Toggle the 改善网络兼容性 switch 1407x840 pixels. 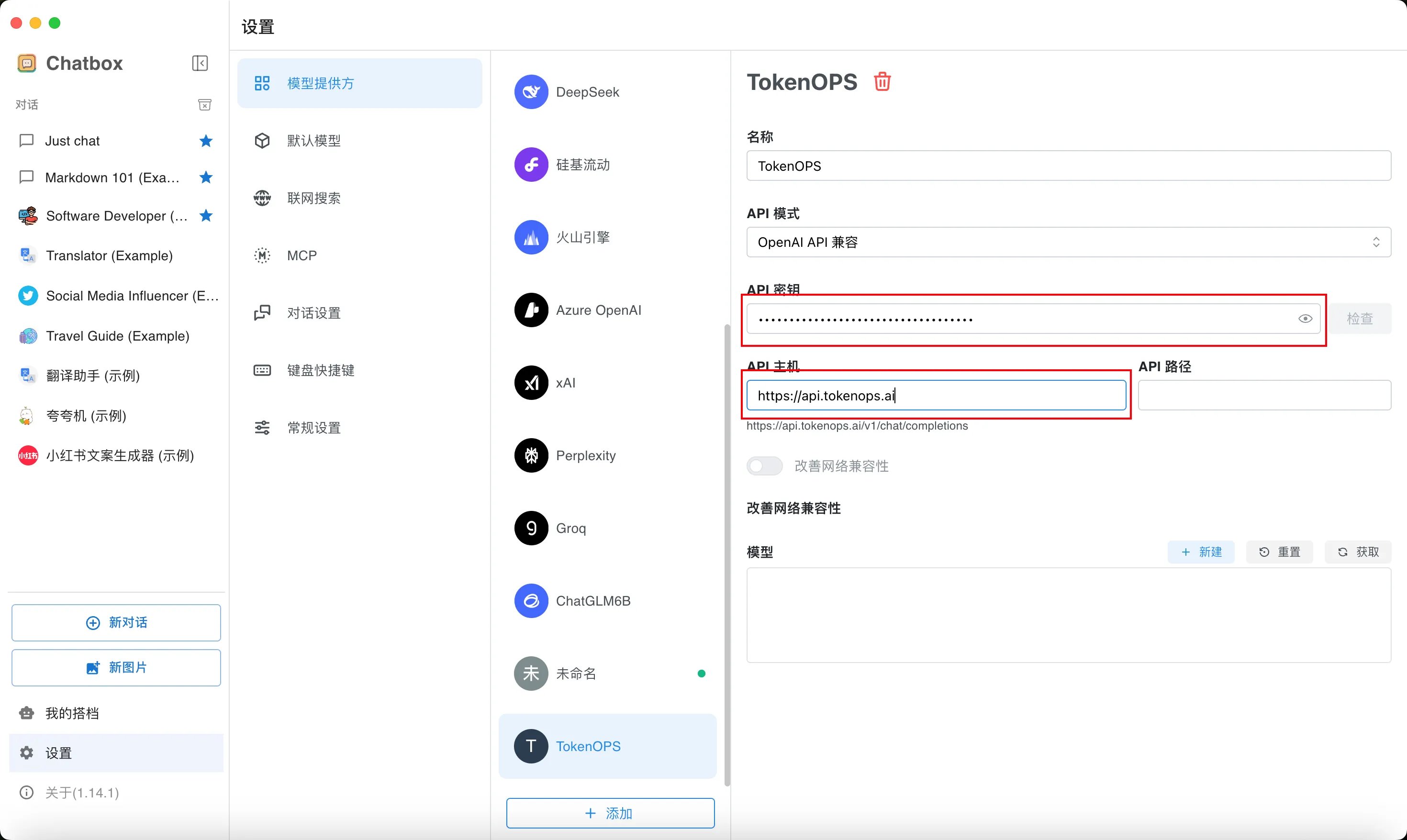click(764, 466)
